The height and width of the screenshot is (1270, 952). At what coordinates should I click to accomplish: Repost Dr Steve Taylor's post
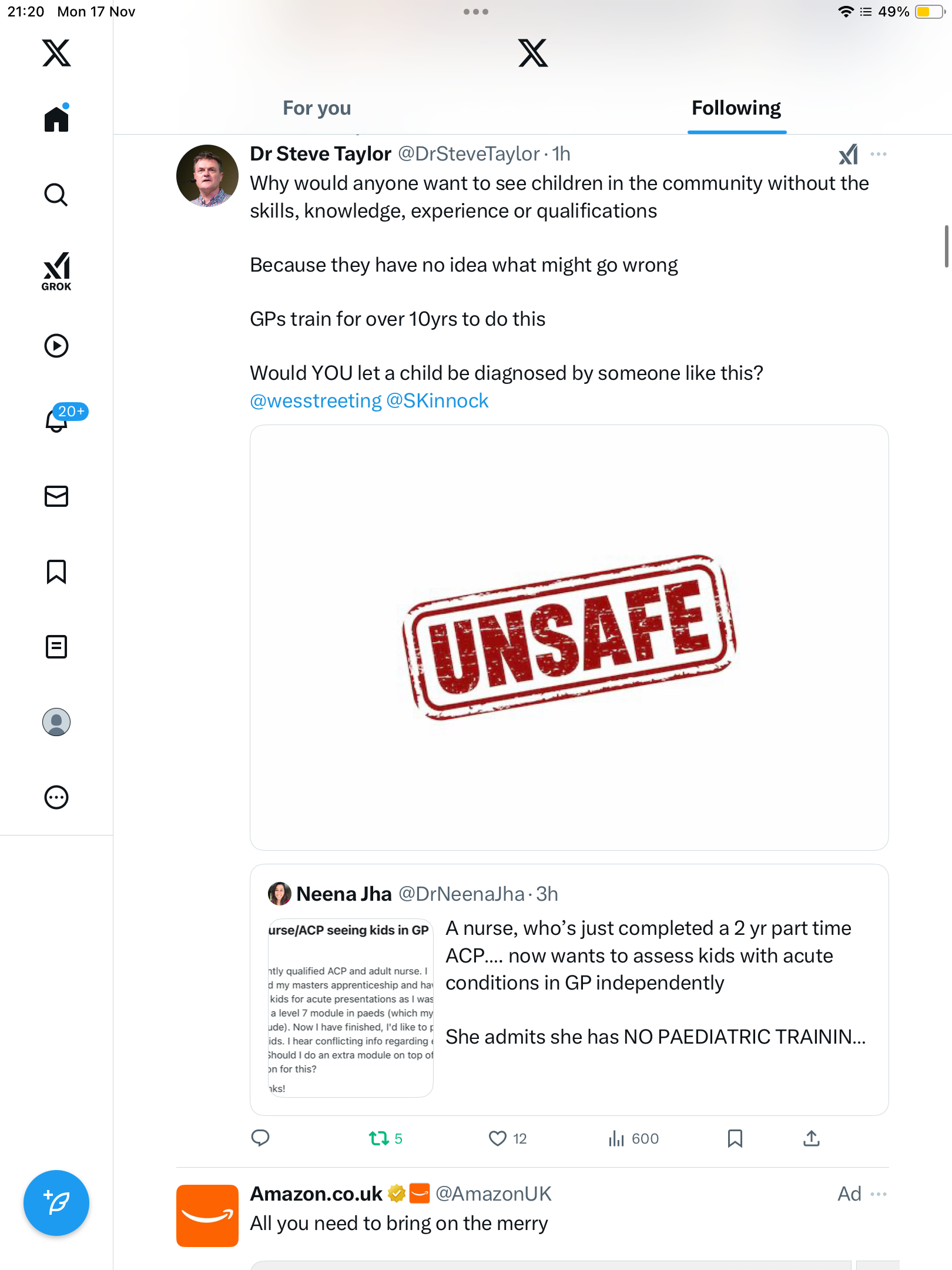[379, 1139]
